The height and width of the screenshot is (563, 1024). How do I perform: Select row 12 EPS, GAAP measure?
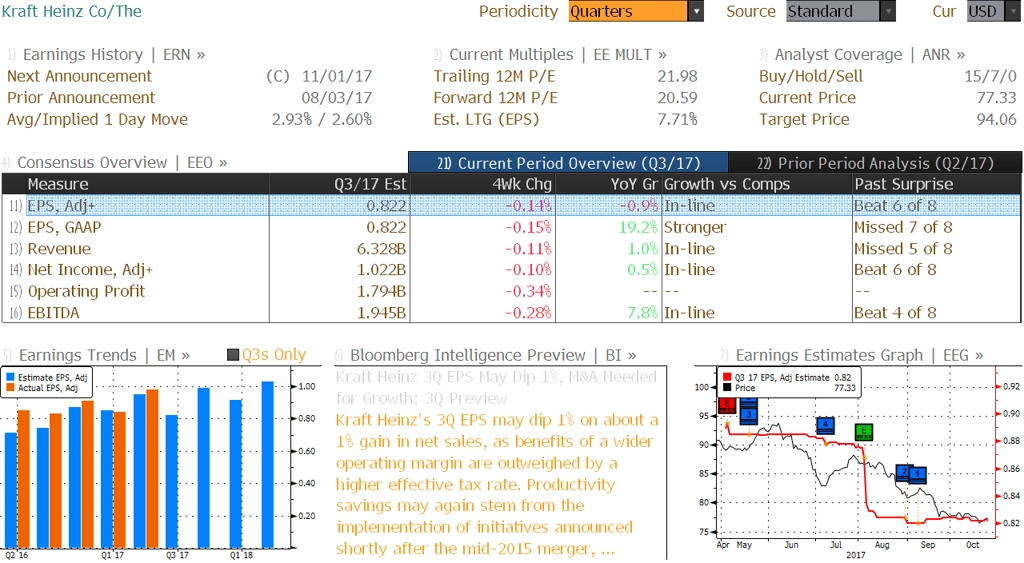coord(511,227)
